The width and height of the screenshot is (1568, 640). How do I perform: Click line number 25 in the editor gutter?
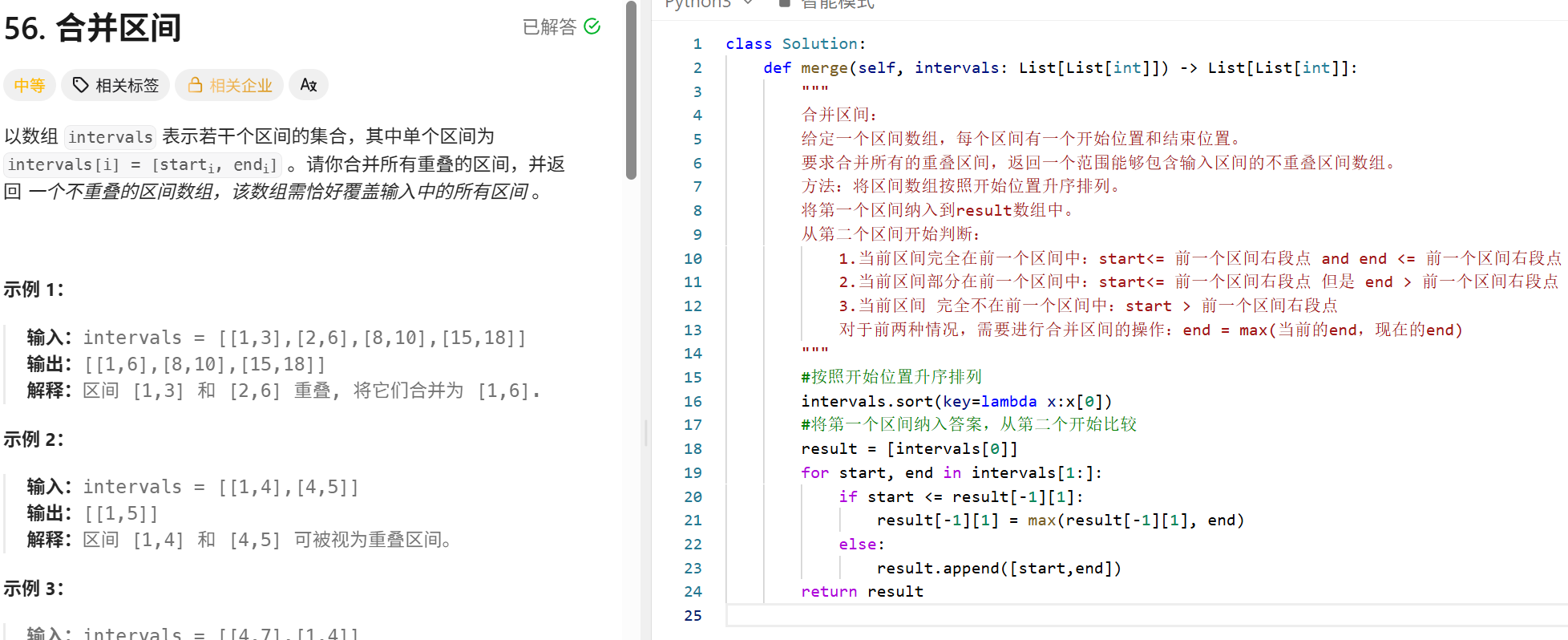[693, 615]
